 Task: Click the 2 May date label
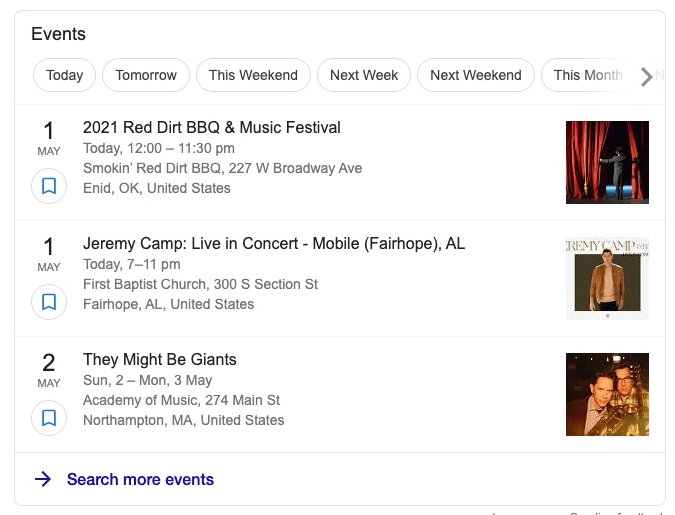click(x=49, y=369)
